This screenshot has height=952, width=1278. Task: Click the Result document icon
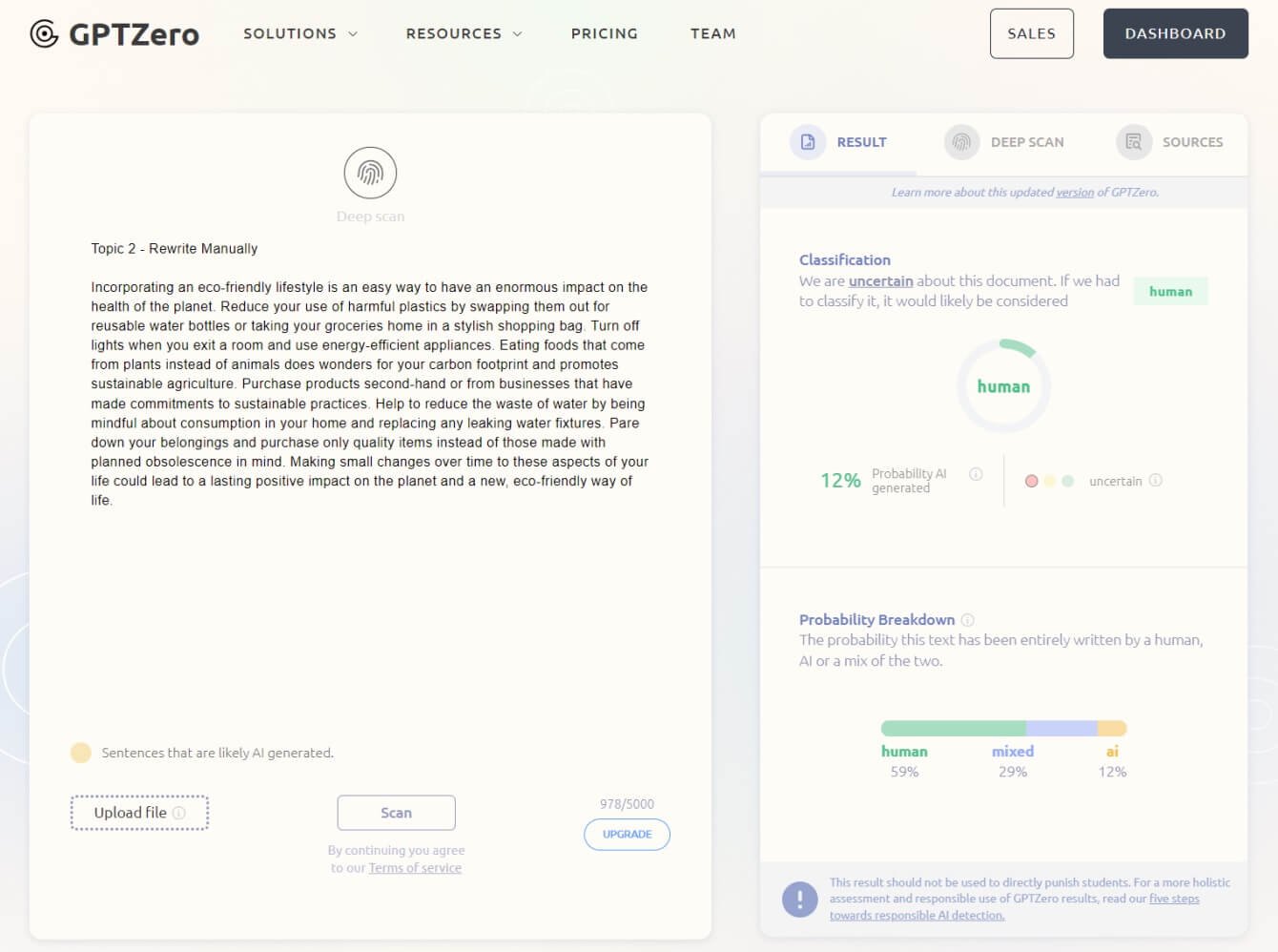808,142
